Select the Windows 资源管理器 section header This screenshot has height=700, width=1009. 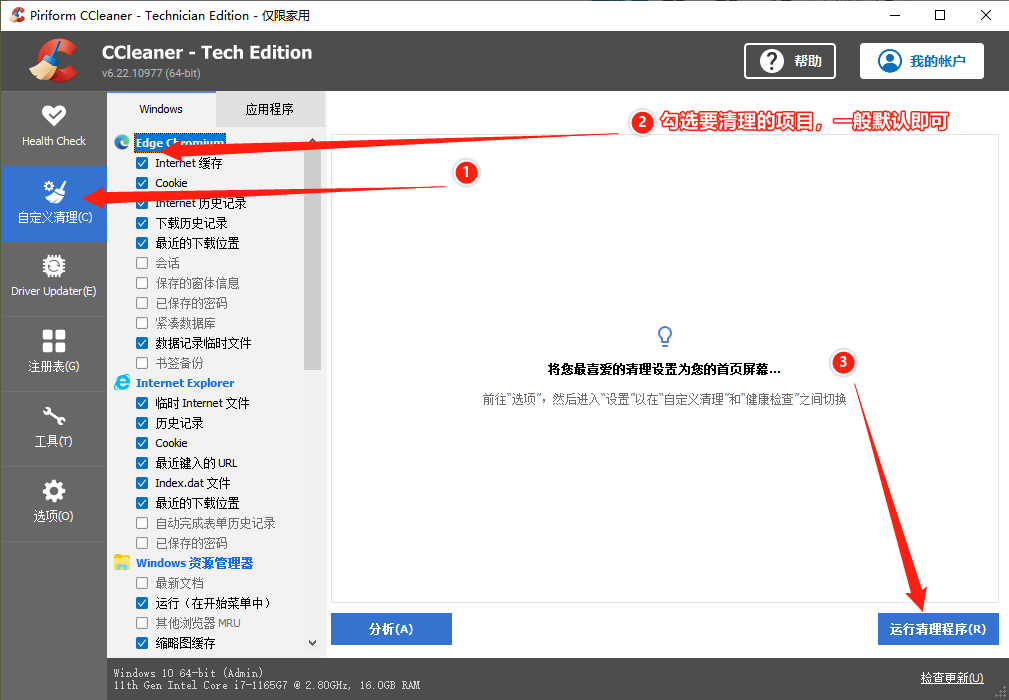(x=194, y=563)
